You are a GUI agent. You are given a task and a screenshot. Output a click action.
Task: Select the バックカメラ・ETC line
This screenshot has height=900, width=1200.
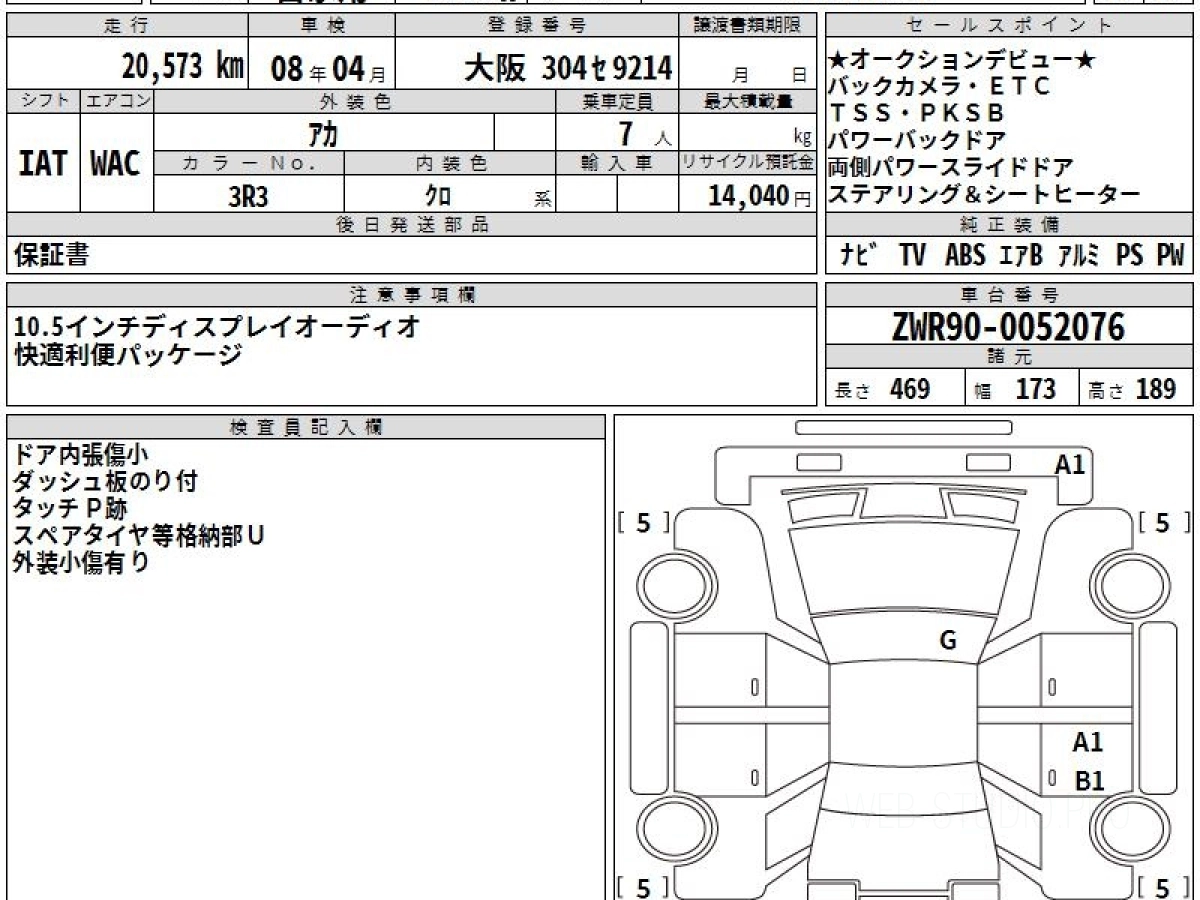pos(940,87)
